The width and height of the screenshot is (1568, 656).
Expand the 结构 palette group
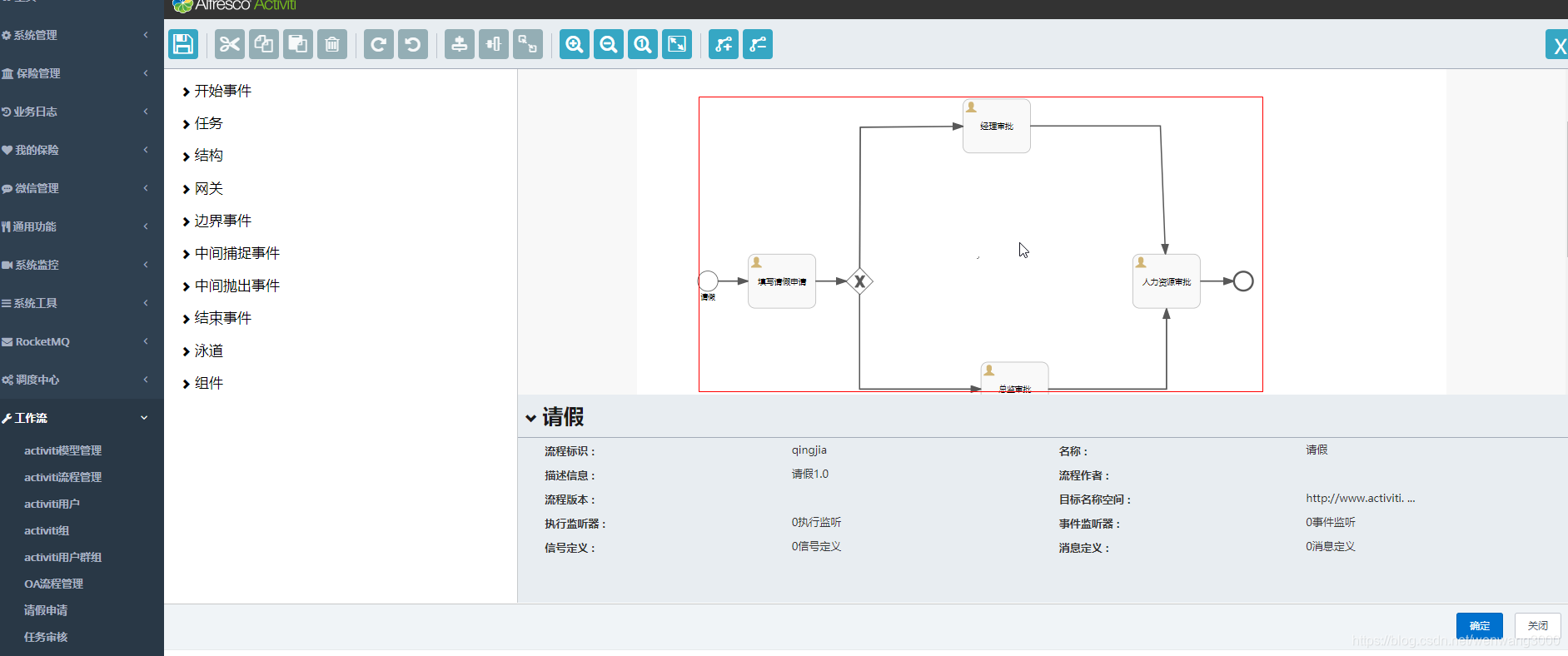202,156
